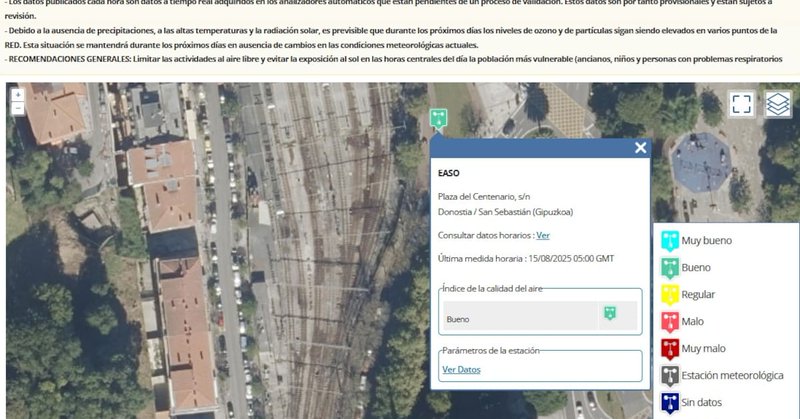Click 'Consultar datos horarios' label

click(x=485, y=235)
